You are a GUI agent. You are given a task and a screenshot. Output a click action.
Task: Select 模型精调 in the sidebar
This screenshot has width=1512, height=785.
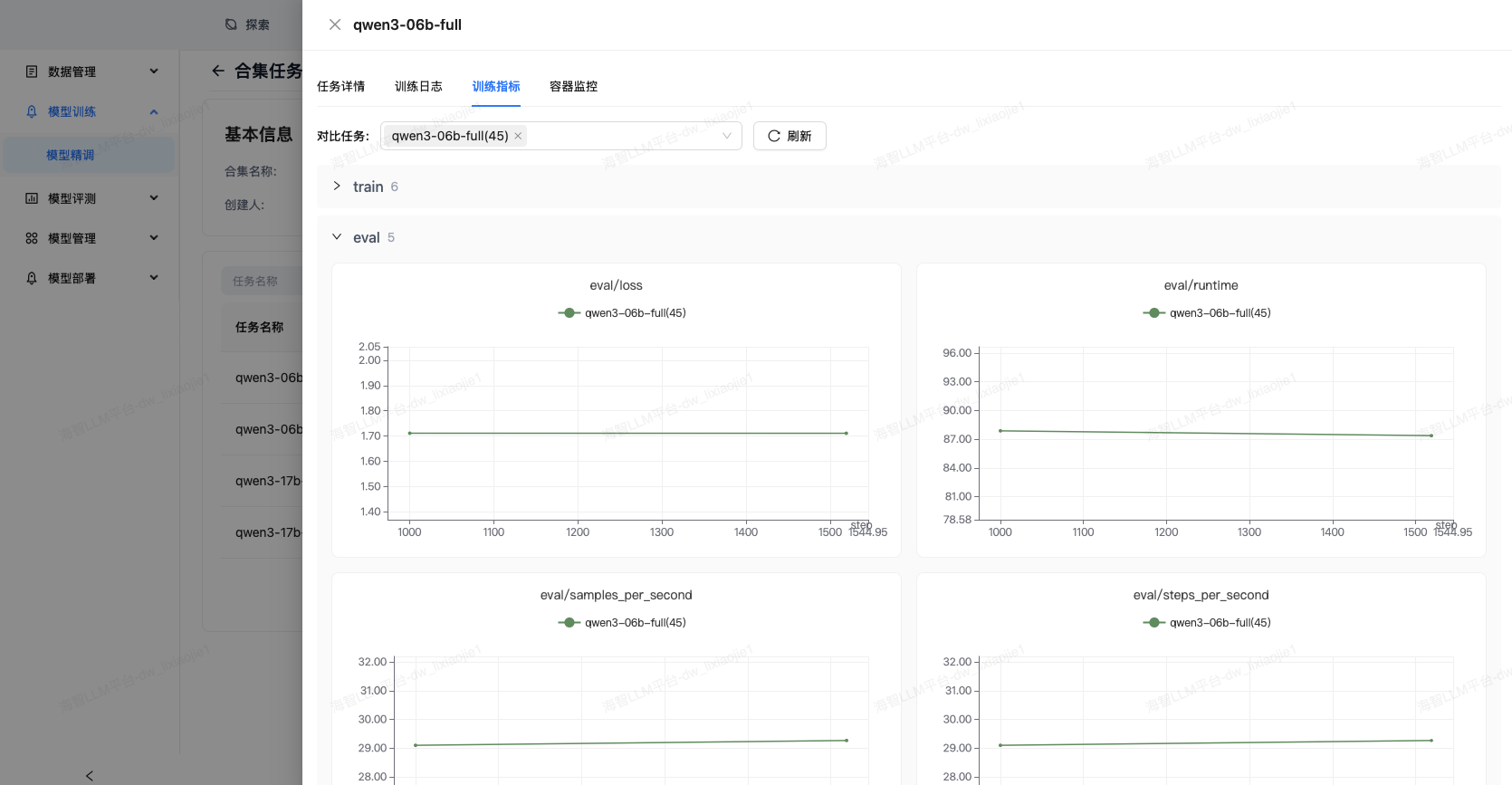[x=71, y=155]
